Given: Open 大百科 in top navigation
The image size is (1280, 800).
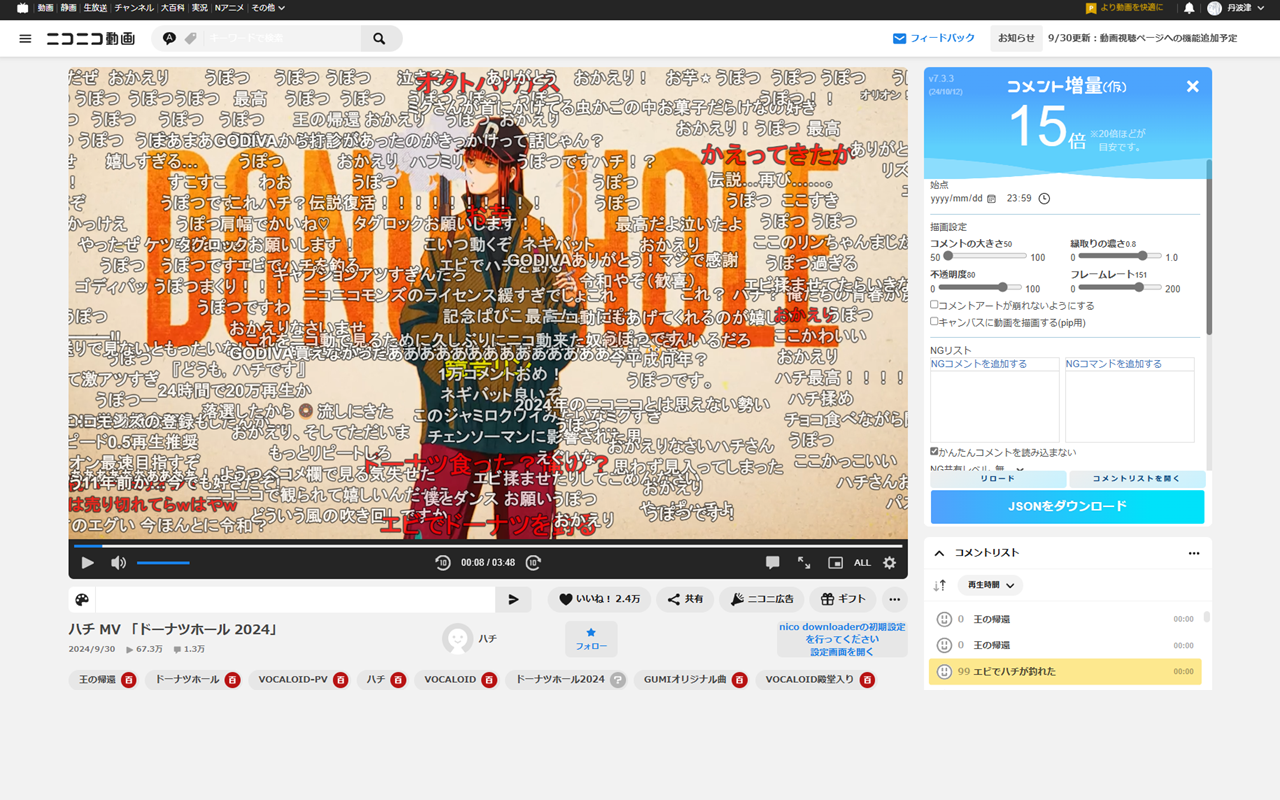Looking at the screenshot, I should [x=172, y=8].
